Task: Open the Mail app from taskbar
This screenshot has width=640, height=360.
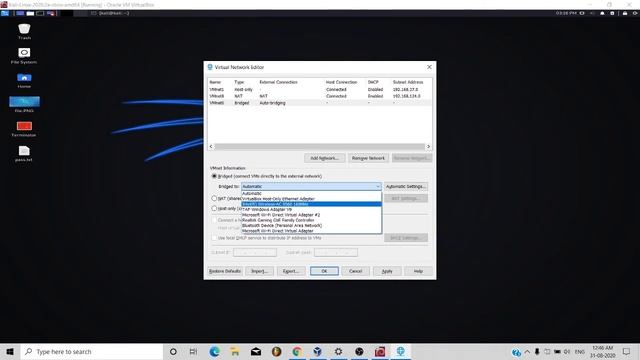Action: click(256, 351)
